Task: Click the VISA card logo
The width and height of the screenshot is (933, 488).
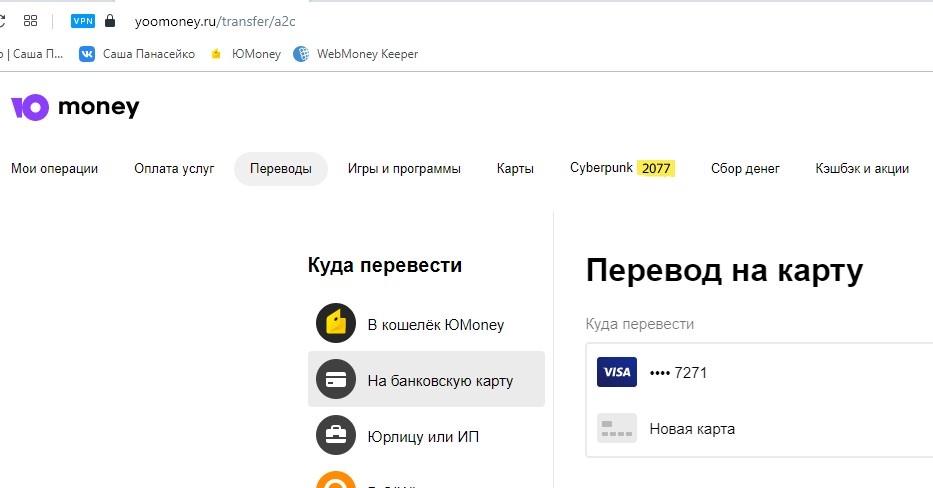Action: point(617,372)
